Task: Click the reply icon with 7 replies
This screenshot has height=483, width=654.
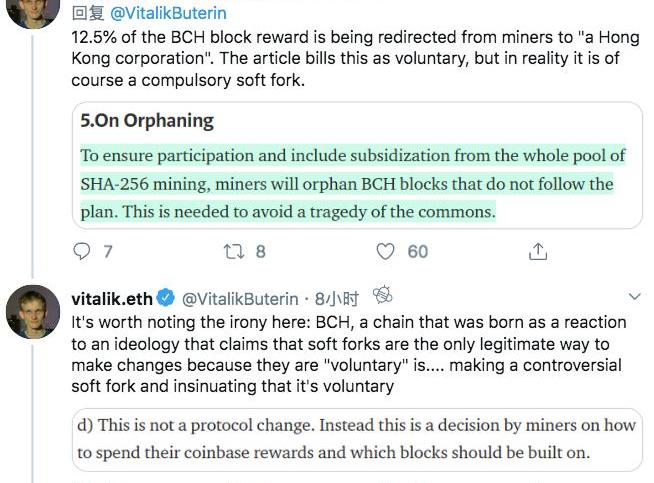Action: pos(82,251)
